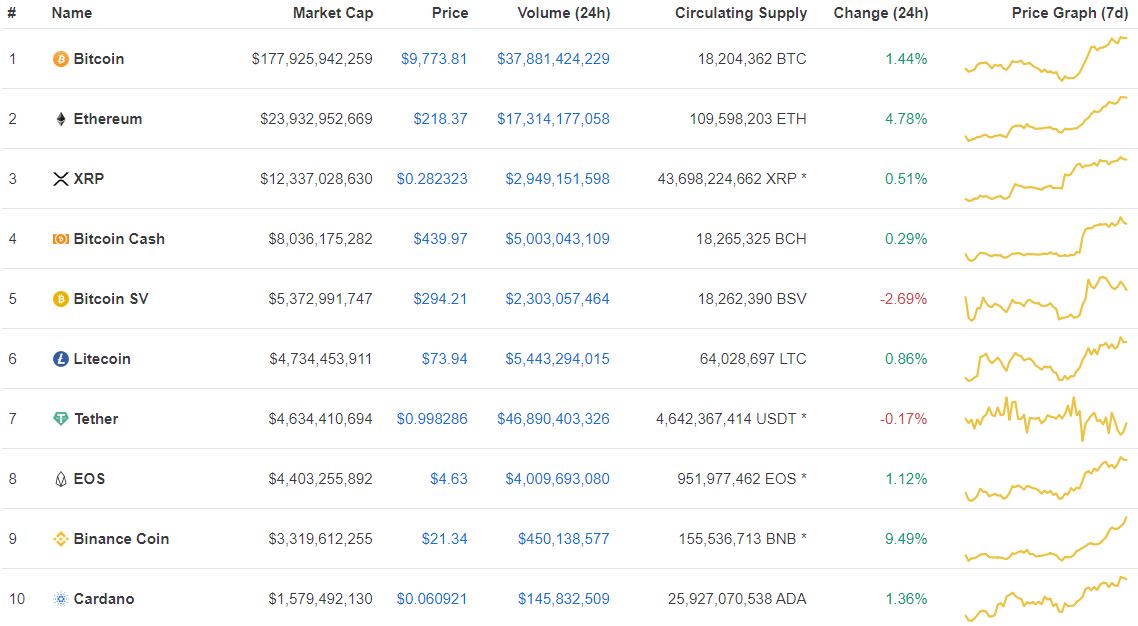Click the Bitcoin Cash logo icon

click(61, 239)
